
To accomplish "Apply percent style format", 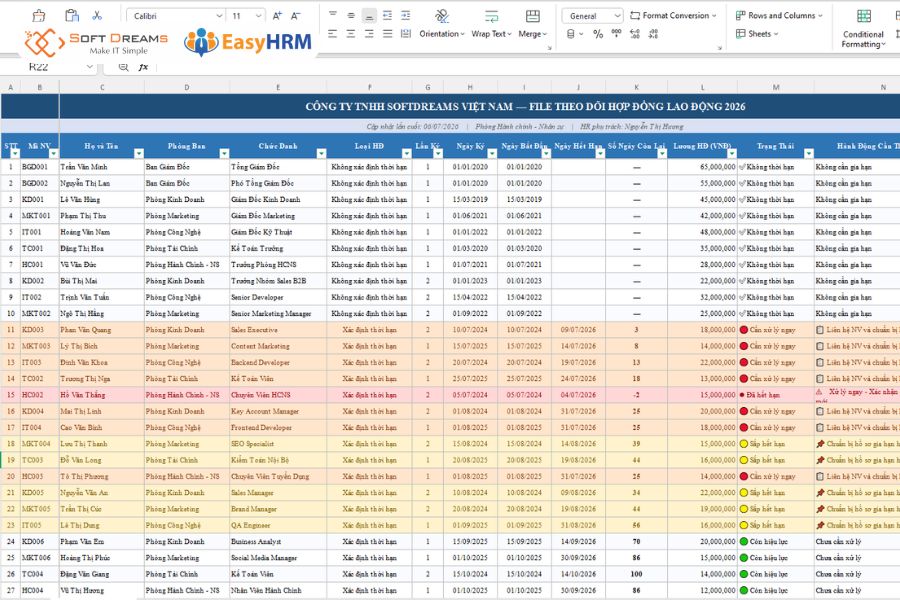I will click(x=598, y=34).
